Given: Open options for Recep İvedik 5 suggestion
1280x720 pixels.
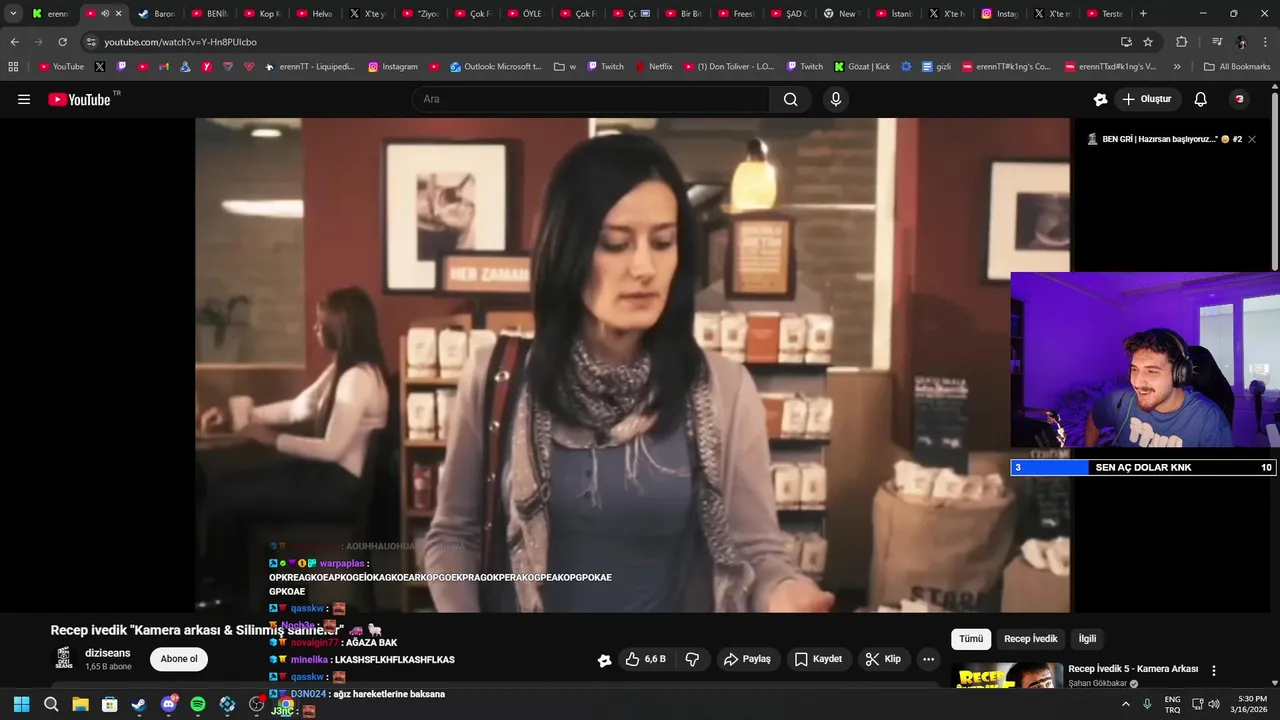Looking at the screenshot, I should coord(1214,671).
